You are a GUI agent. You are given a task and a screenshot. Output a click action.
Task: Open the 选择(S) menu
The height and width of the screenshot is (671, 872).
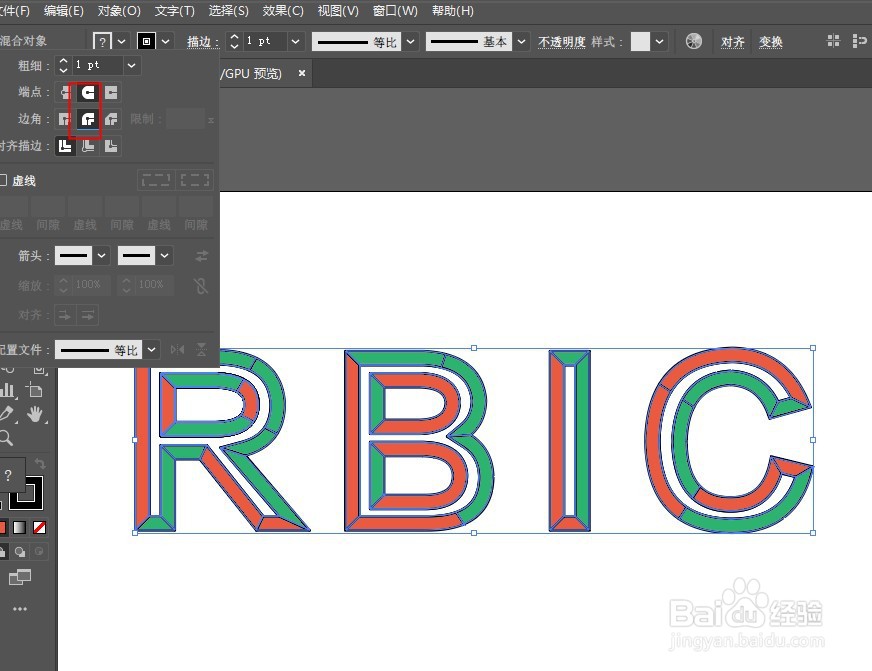(x=229, y=11)
